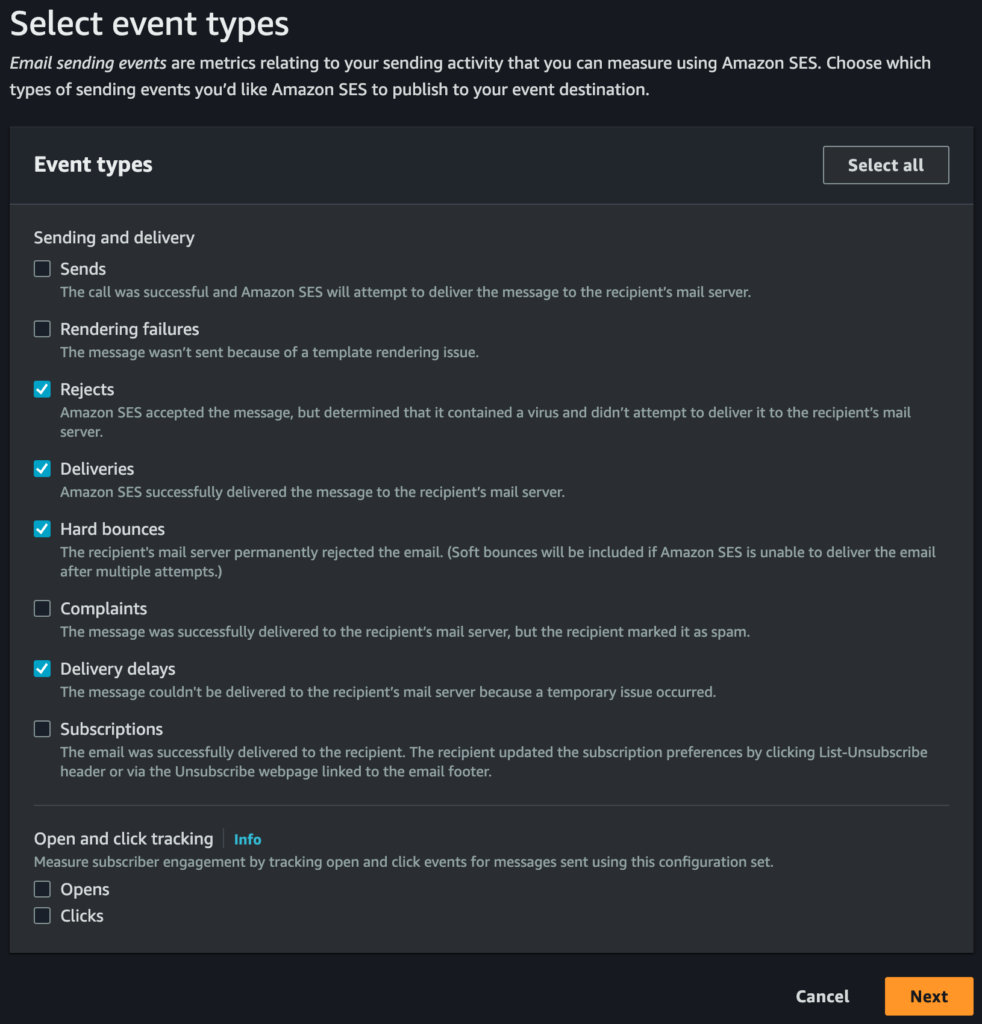Click the Opens label text

click(x=85, y=889)
